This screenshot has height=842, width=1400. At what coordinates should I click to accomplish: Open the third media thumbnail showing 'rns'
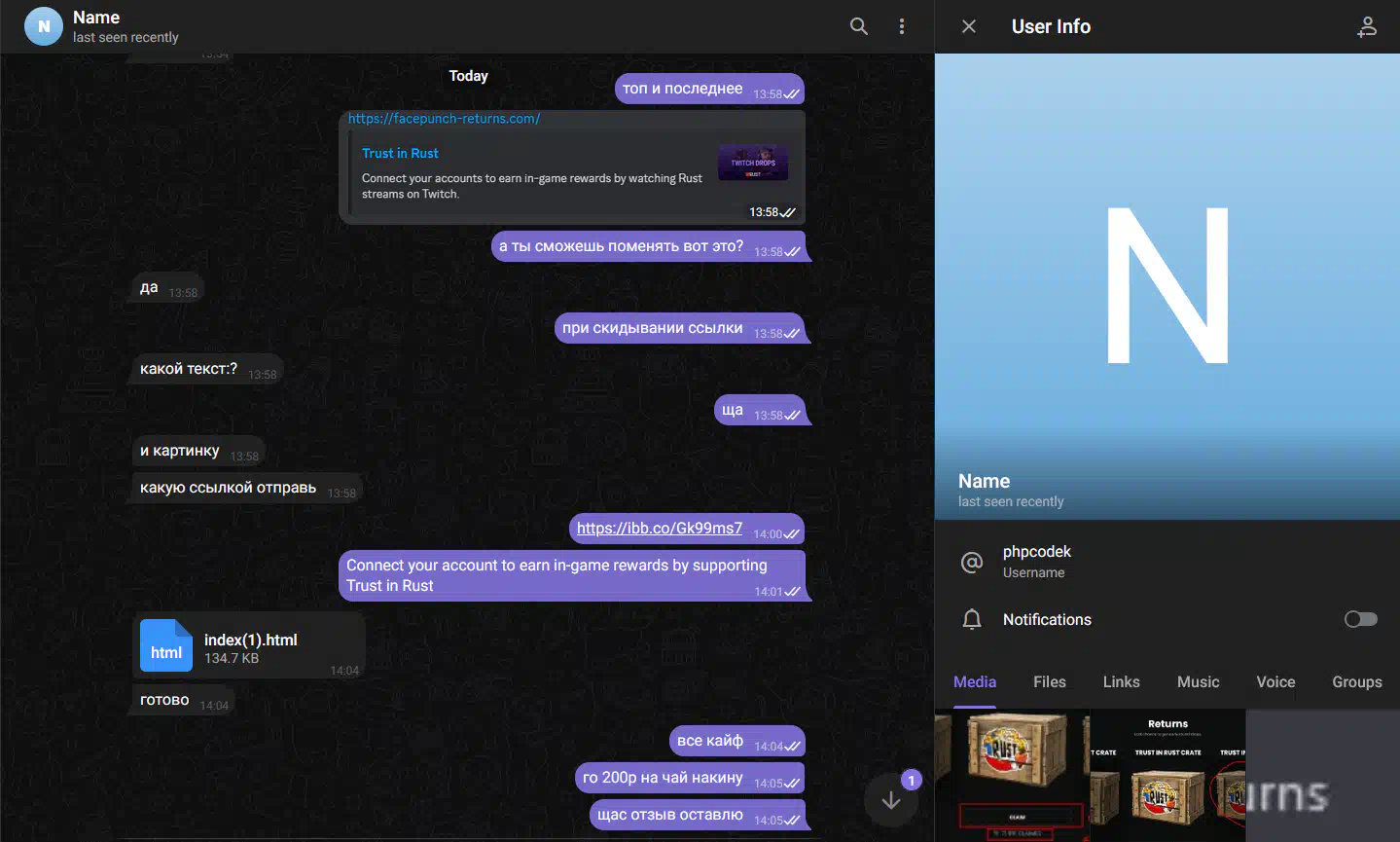1323,776
